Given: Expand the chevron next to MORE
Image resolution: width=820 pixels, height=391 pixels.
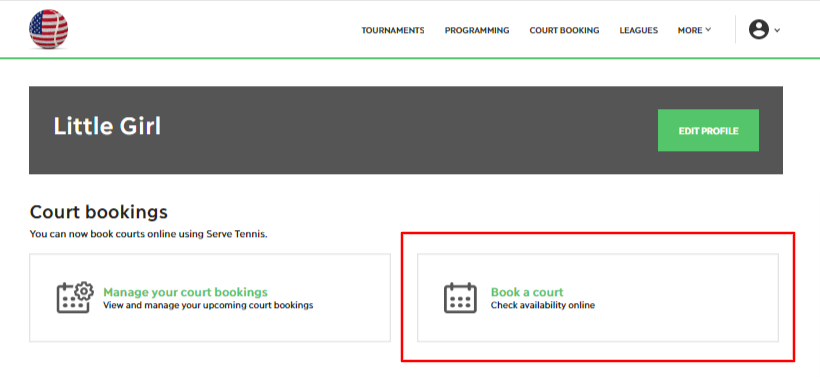Looking at the screenshot, I should (708, 30).
